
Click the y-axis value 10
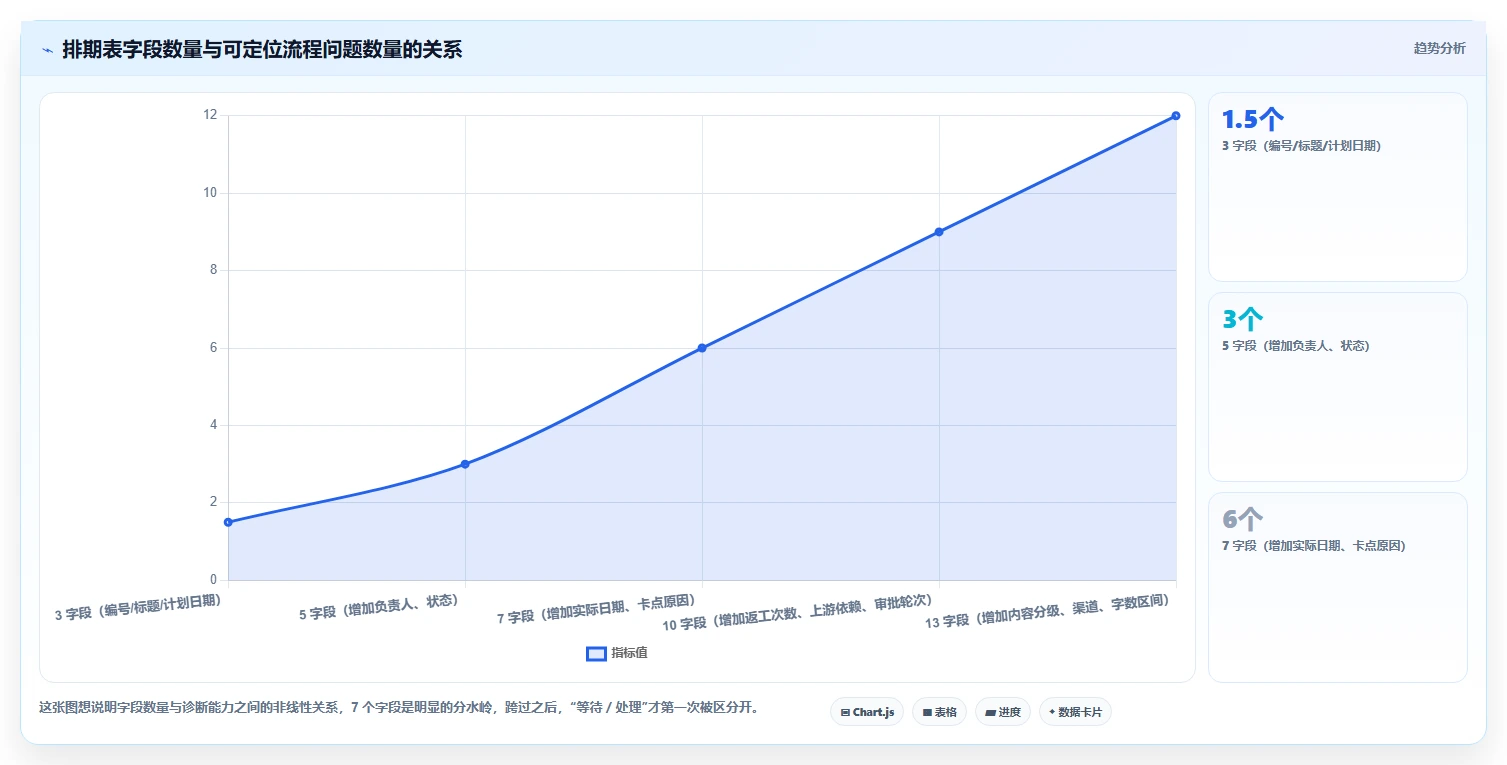click(x=210, y=193)
